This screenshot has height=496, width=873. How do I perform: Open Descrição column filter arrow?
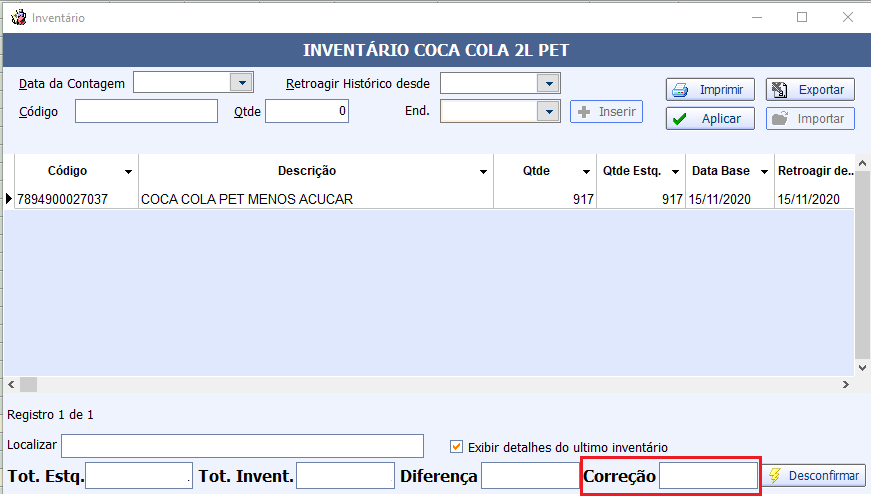tap(483, 171)
